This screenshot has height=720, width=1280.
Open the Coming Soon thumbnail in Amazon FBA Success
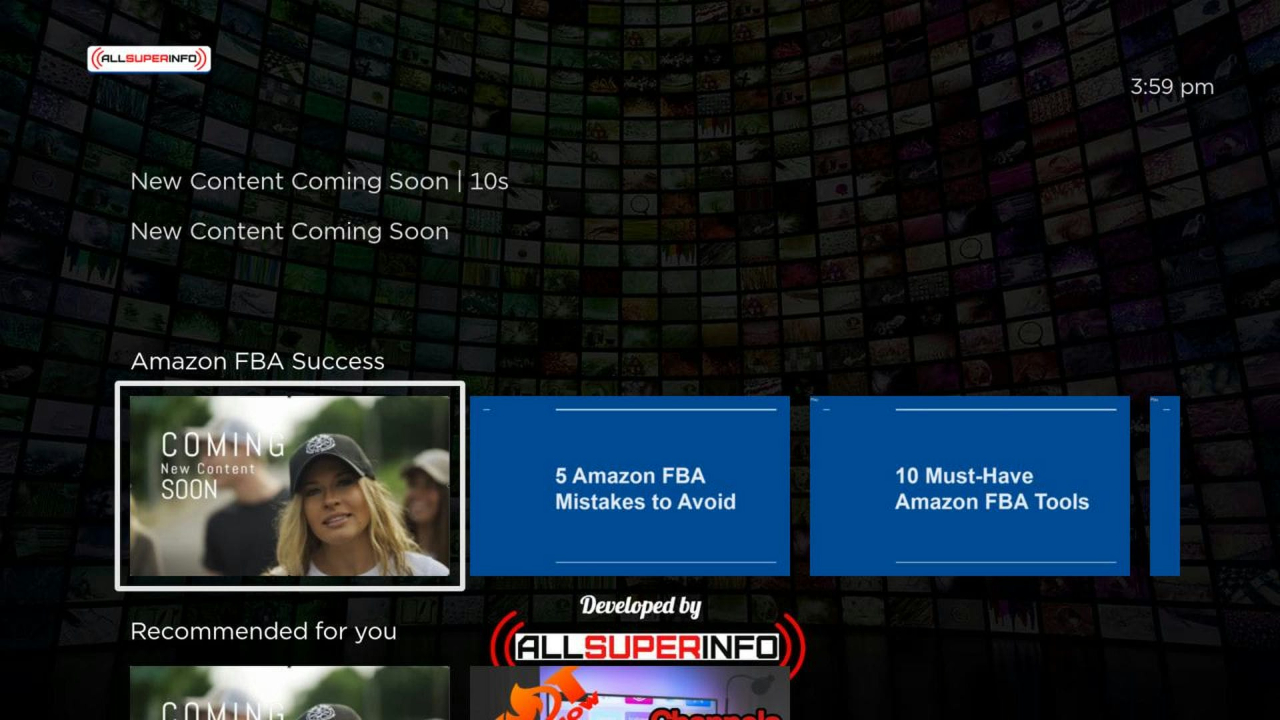tap(290, 486)
